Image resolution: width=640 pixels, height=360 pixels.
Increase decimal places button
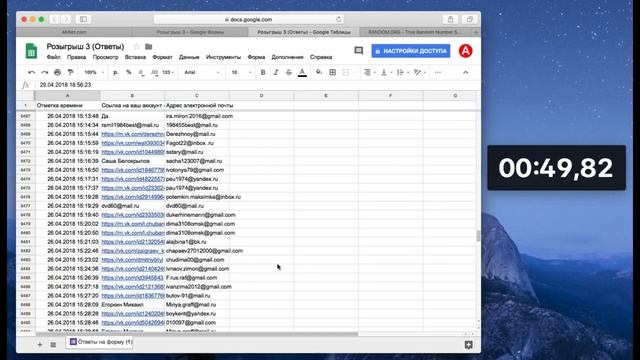click(x=154, y=72)
